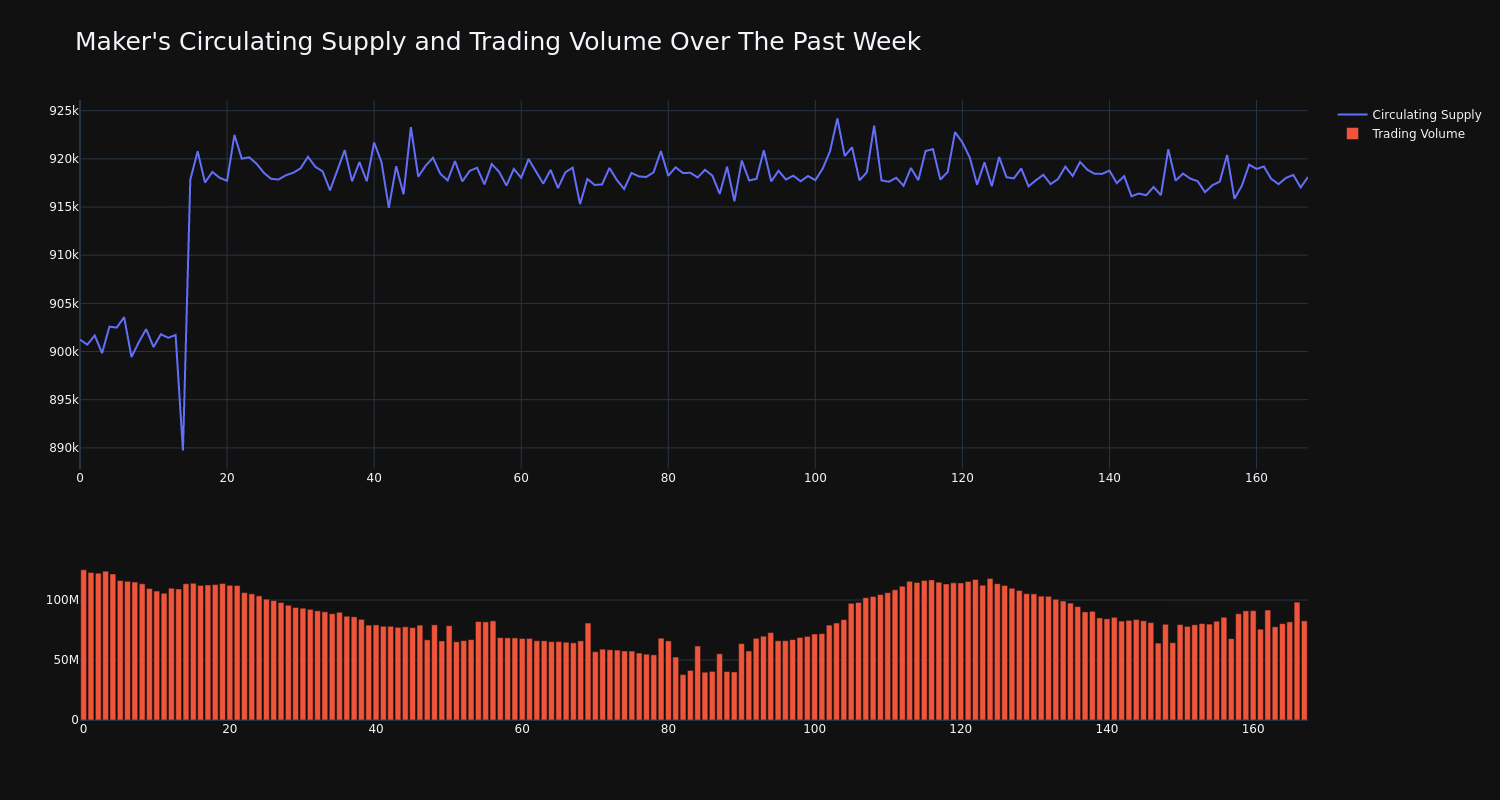Screen dimensions: 1500x800
Task: Click the lowest supply dip near 890k
Action: tap(183, 449)
